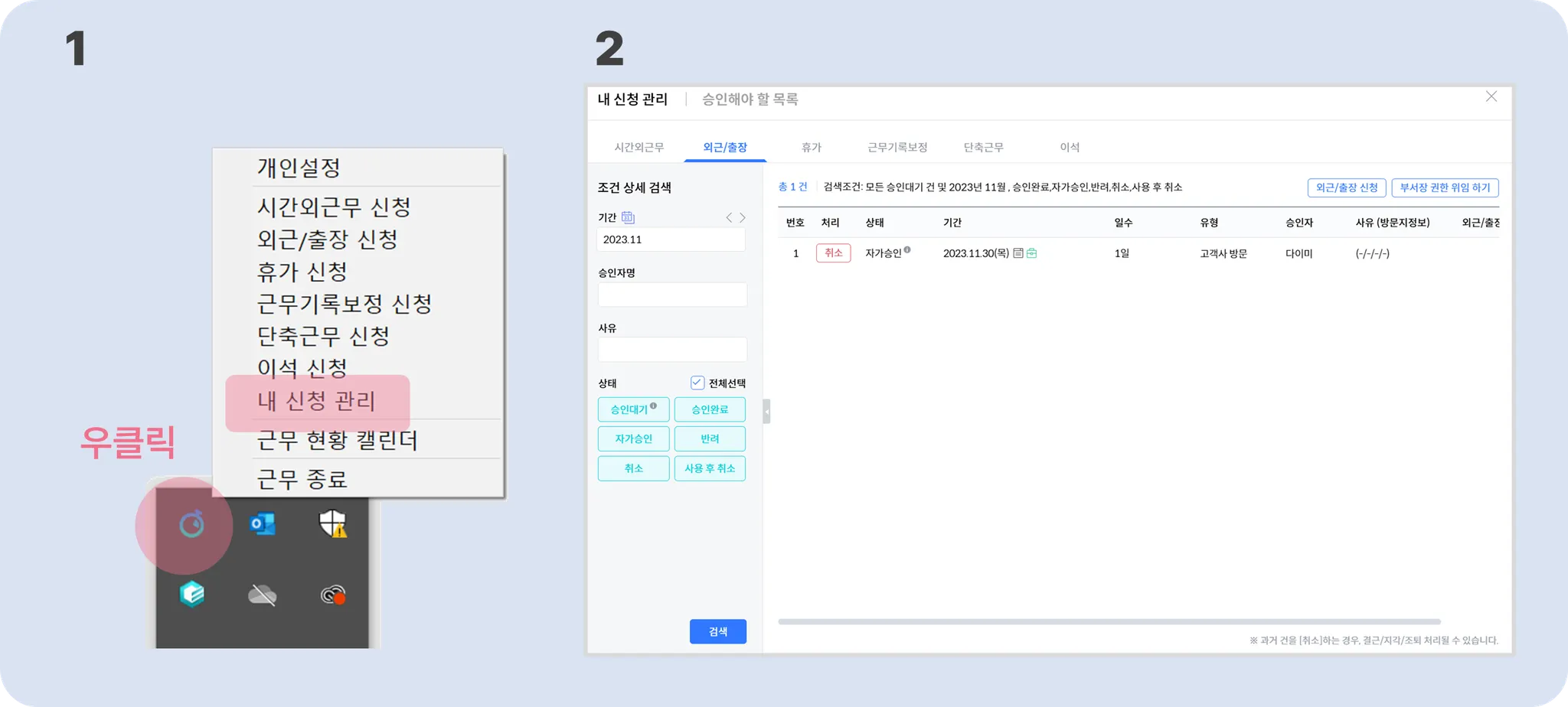Click the info icon beside 자가승인 status
1568x707 pixels.
tap(907, 249)
